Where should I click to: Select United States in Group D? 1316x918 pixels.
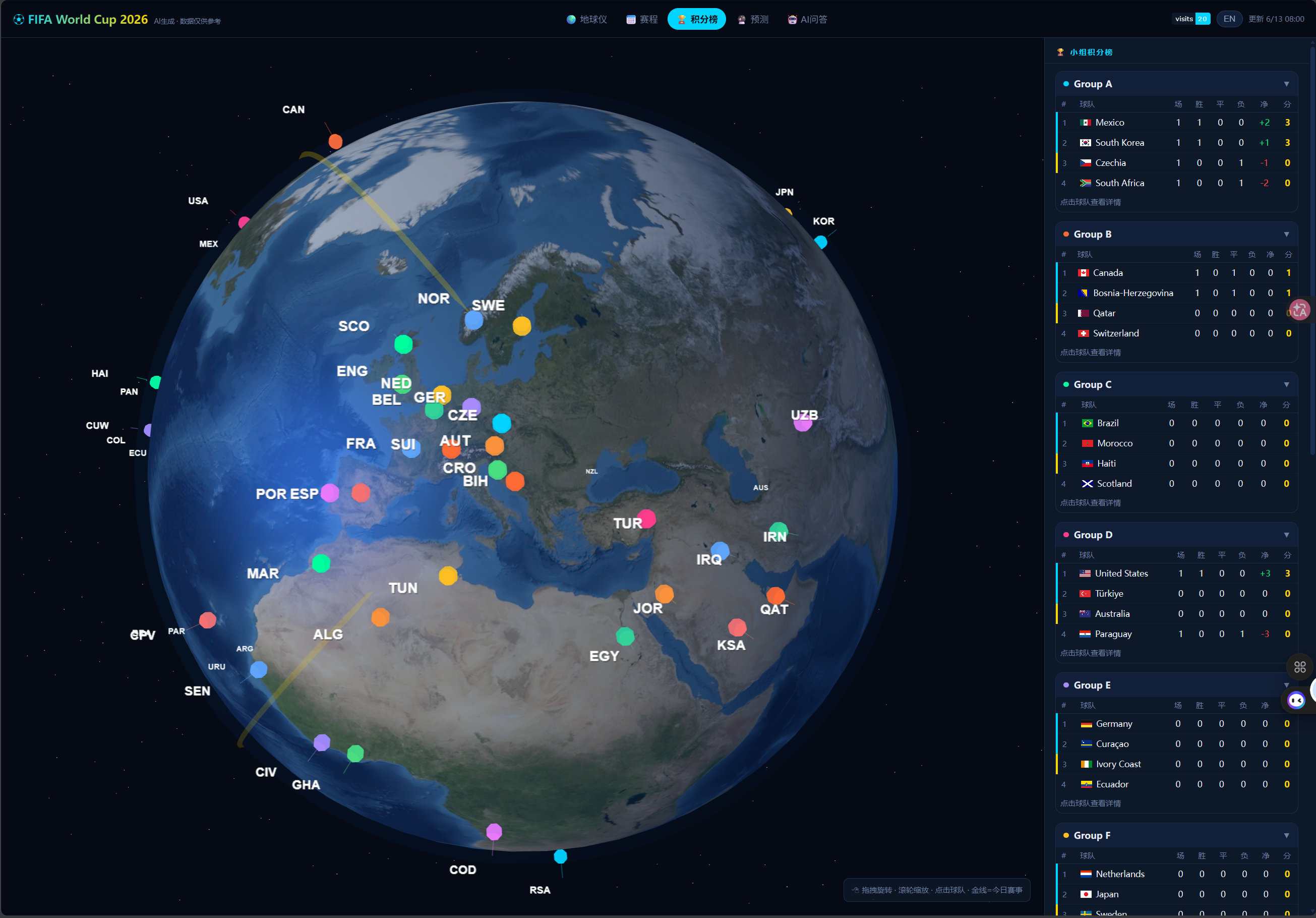pos(1177,573)
